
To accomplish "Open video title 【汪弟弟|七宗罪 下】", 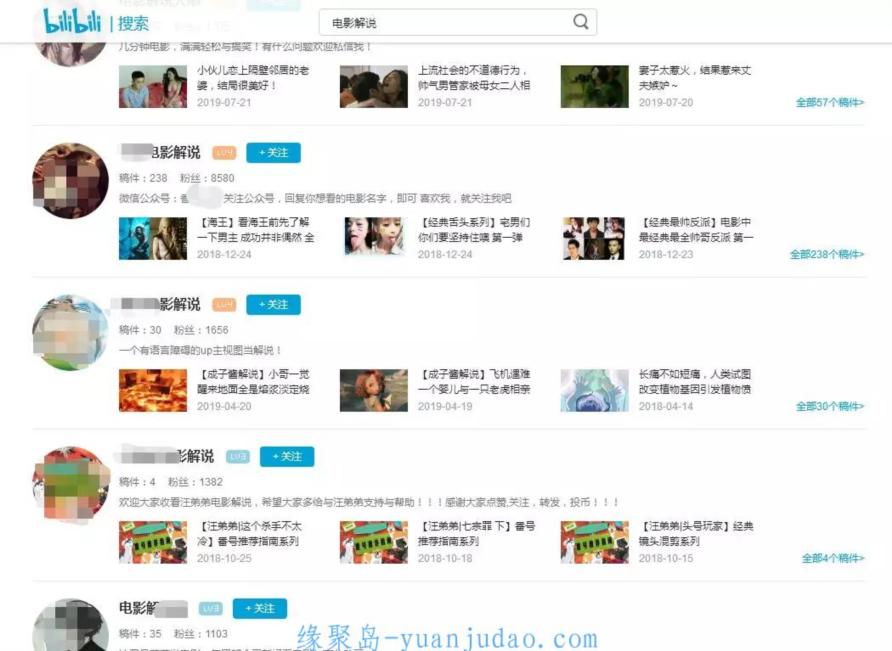I will [476, 533].
